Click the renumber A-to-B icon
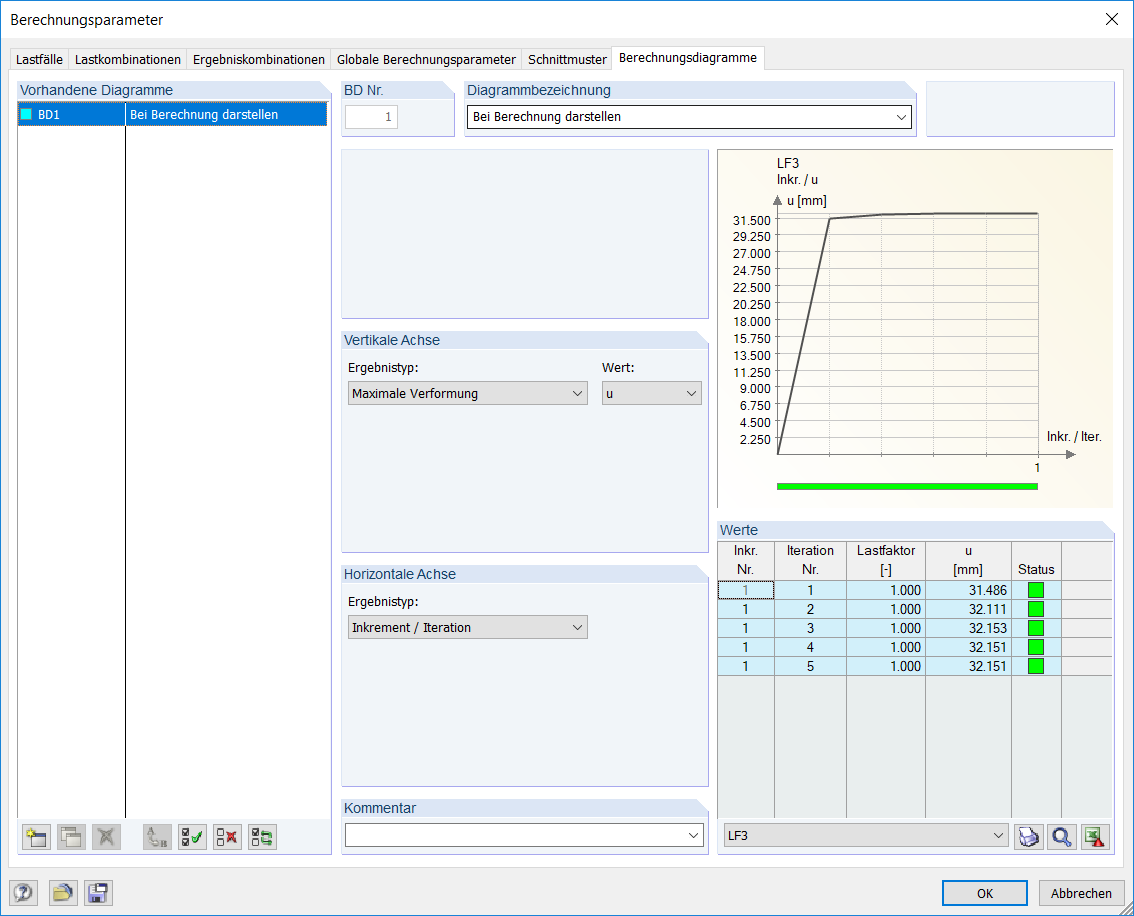This screenshot has height=916, width=1134. click(x=157, y=837)
